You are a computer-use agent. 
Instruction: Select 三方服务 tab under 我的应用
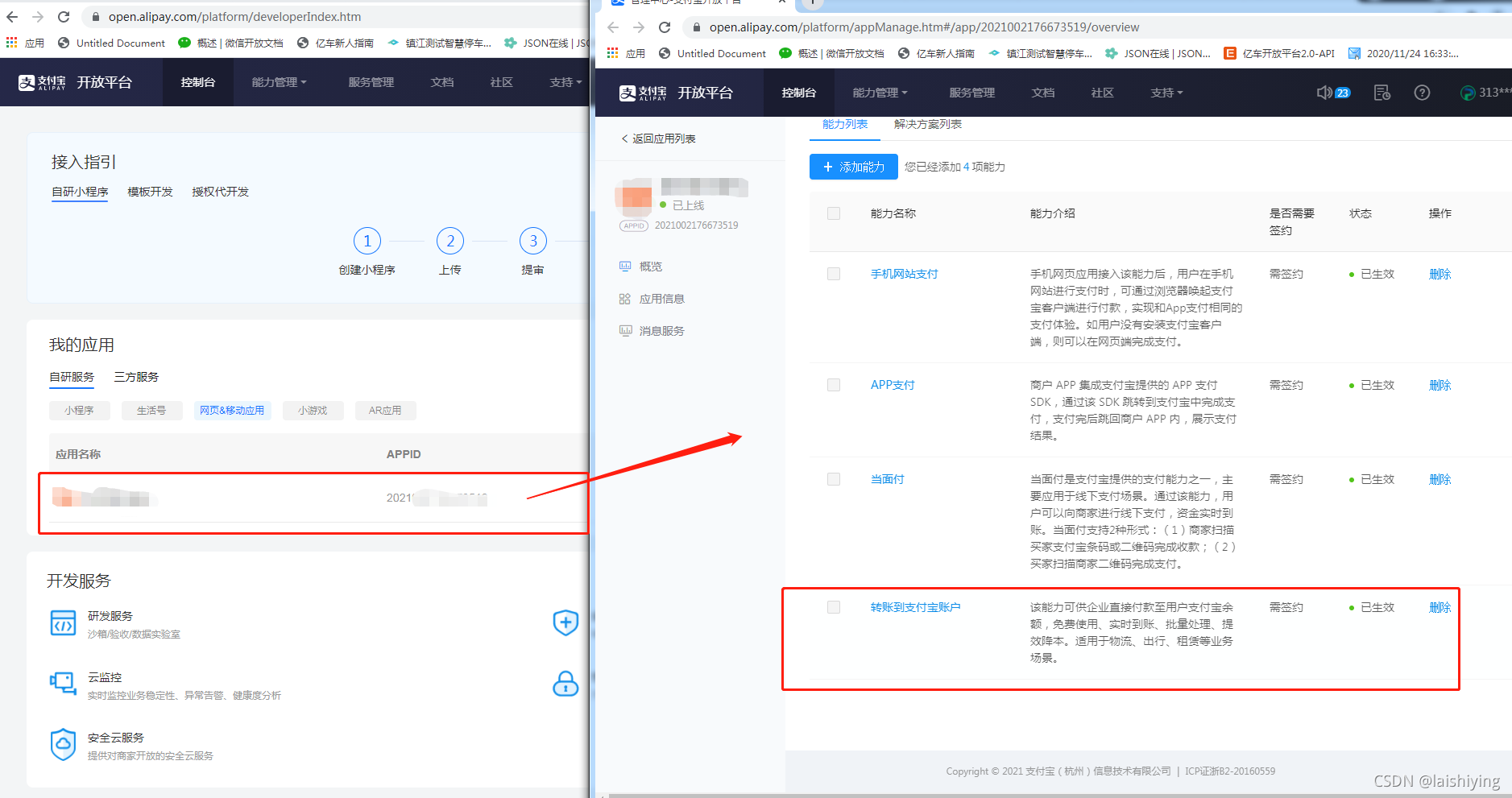pos(136,377)
